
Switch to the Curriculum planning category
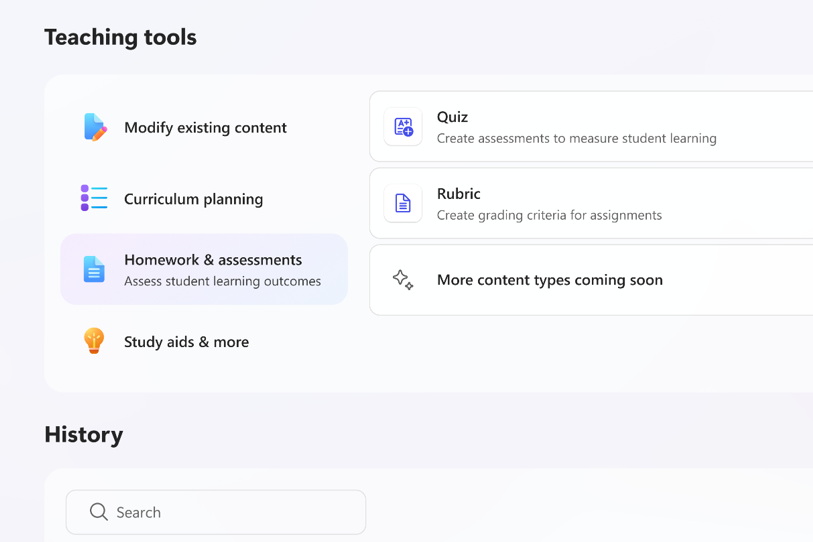tap(193, 199)
